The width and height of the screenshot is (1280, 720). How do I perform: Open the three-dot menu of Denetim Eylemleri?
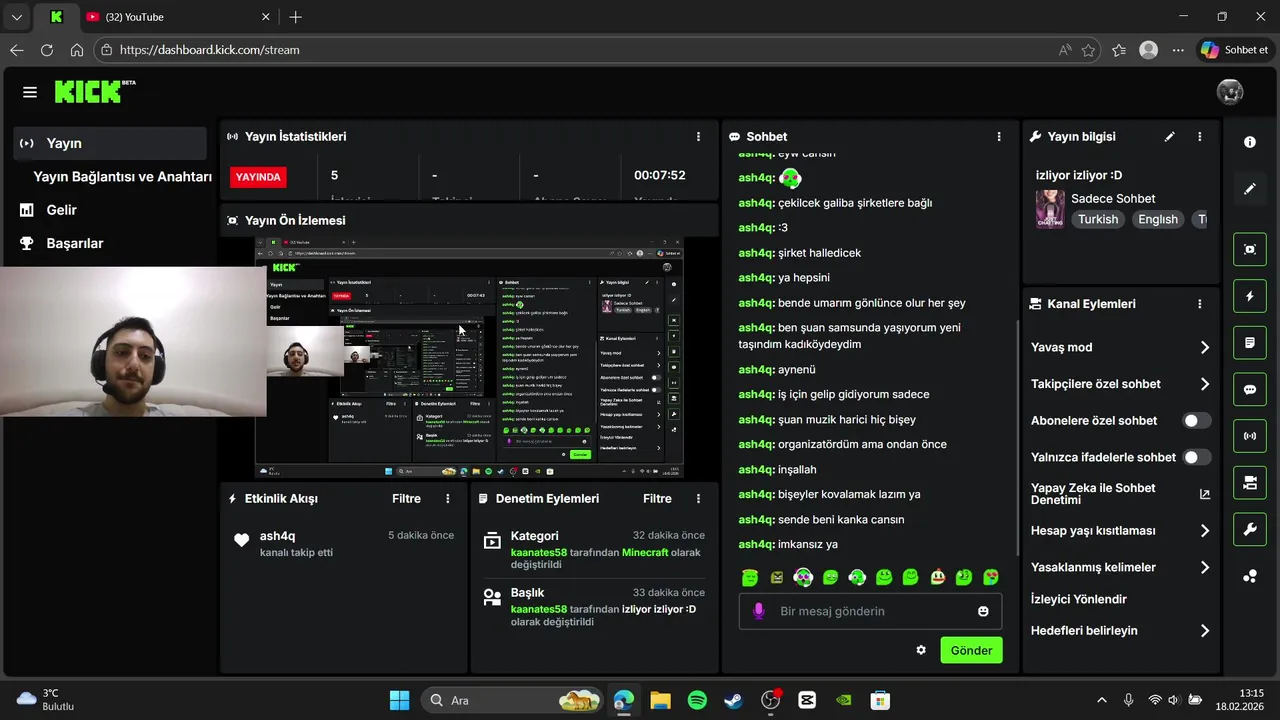coord(699,498)
